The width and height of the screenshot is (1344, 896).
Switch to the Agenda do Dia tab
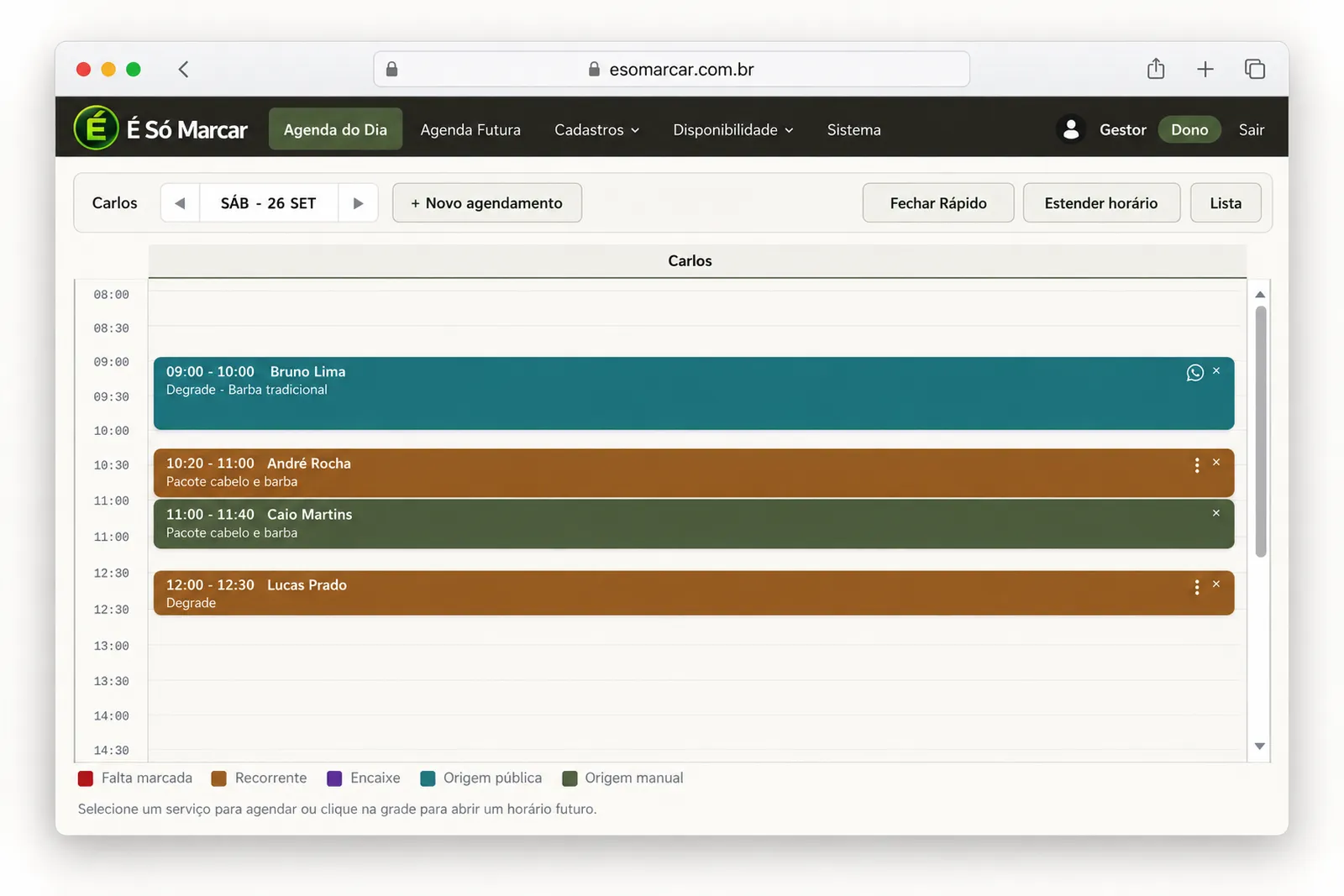coord(335,129)
